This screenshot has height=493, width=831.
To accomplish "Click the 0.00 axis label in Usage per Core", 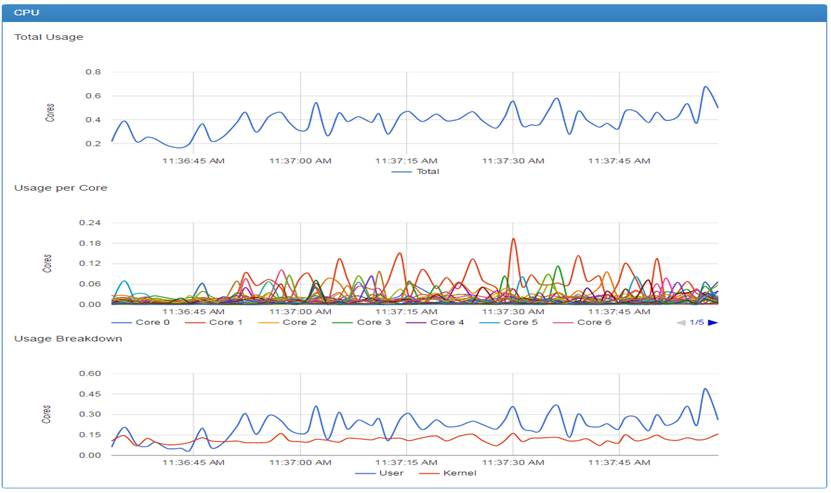I will (90, 304).
